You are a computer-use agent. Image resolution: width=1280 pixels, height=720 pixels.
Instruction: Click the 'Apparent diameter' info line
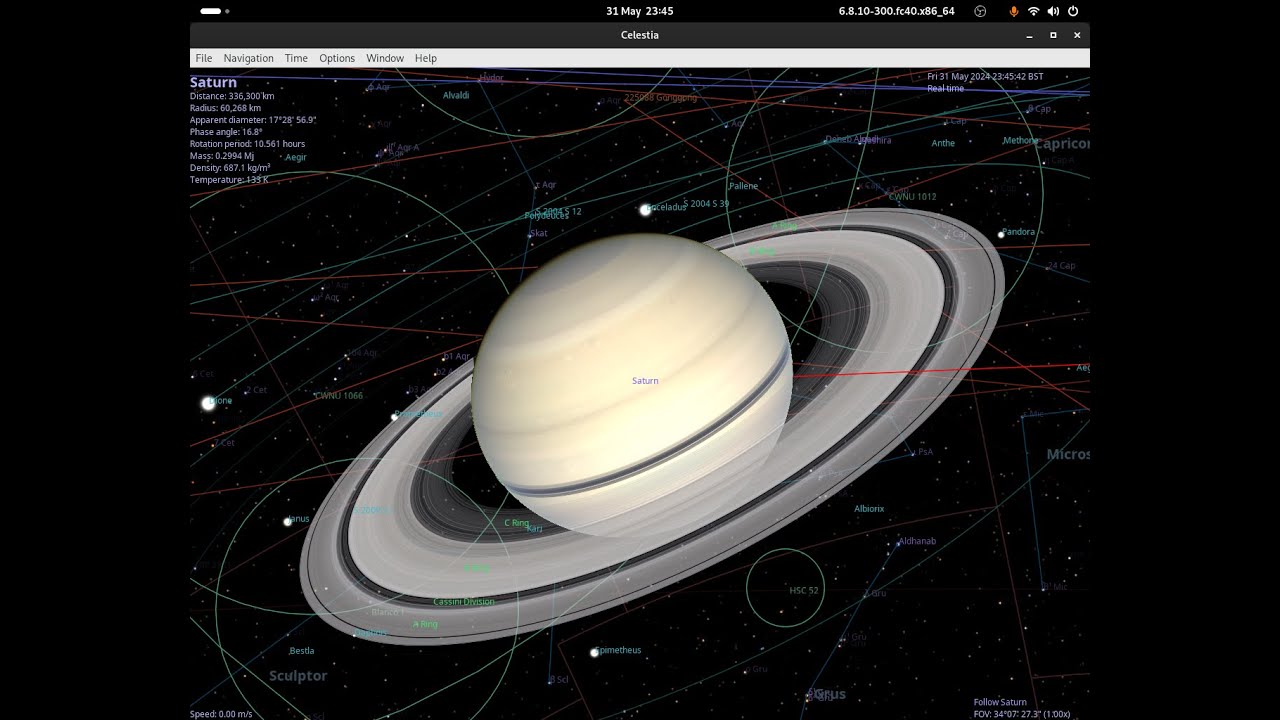(253, 120)
